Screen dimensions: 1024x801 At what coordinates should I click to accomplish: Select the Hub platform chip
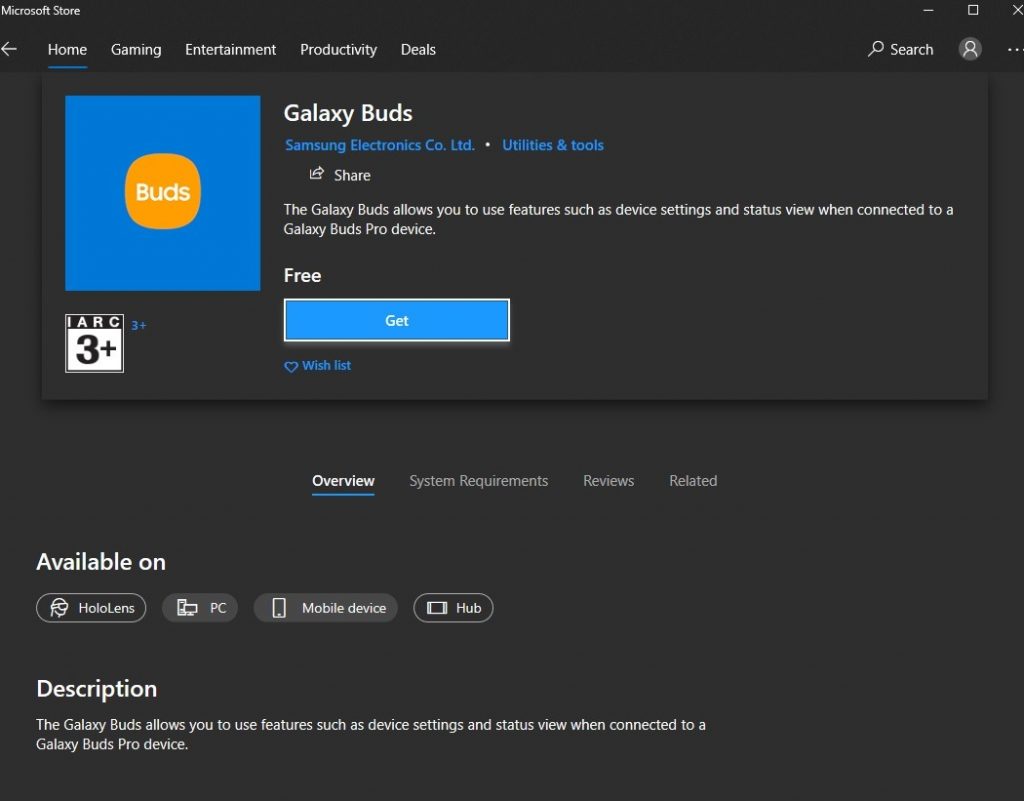(x=453, y=608)
